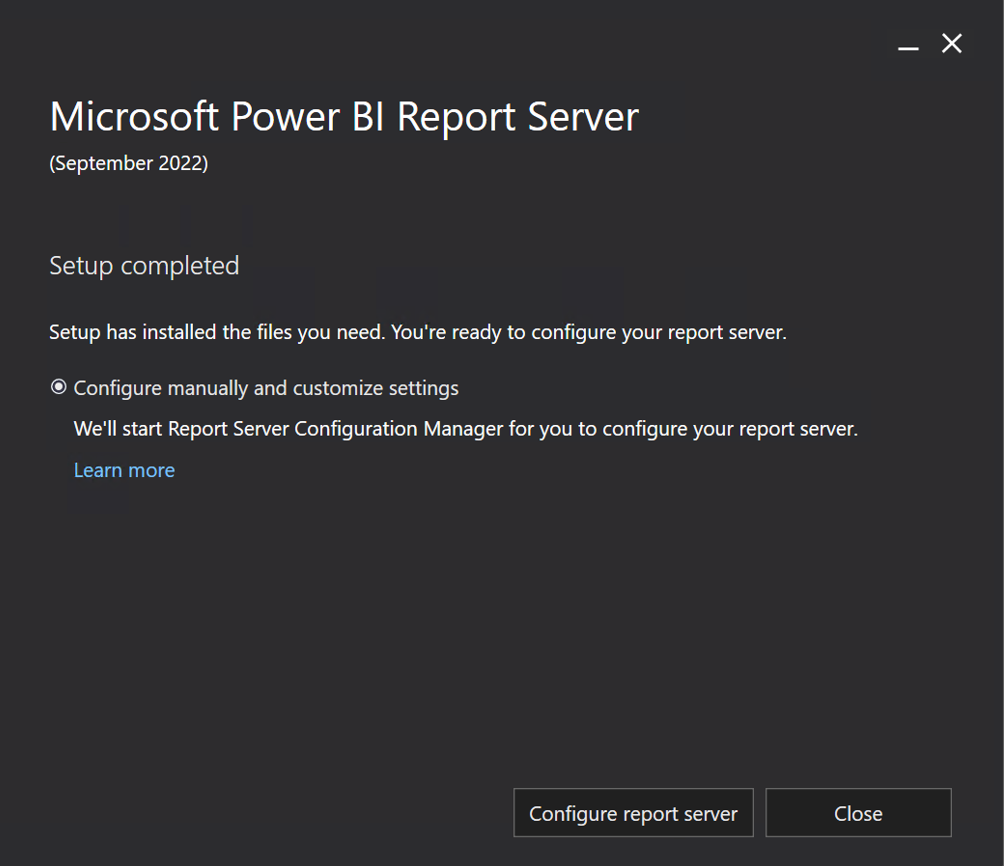The image size is (1004, 866).
Task: Click the Microsoft Power BI Report Server title
Action: (x=344, y=118)
